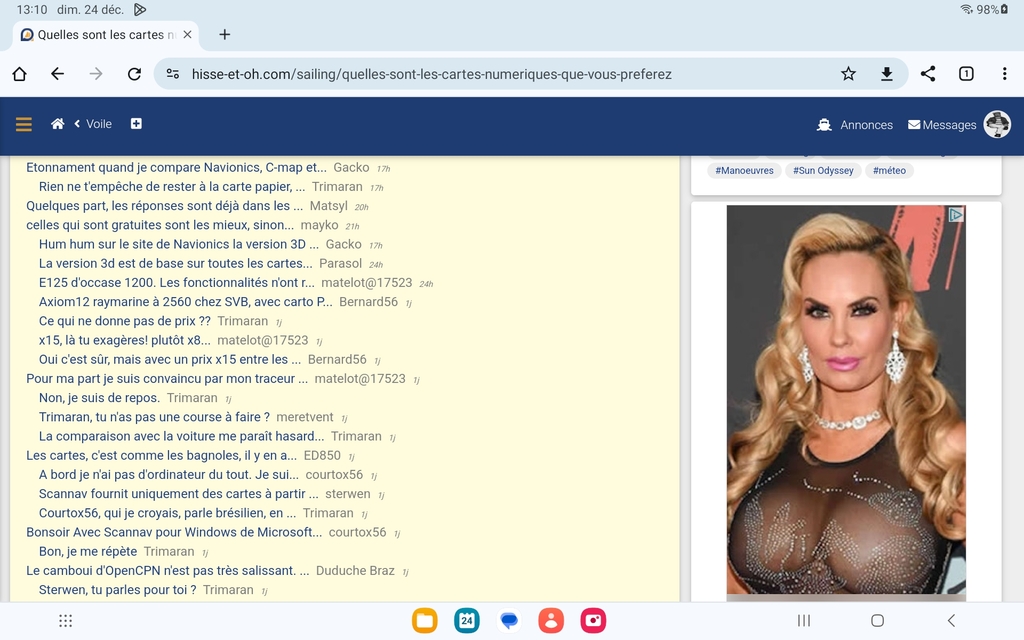Open reply 'Courtox56, qui je croyais, parle brésilien'
1024x640 pixels.
(x=167, y=513)
